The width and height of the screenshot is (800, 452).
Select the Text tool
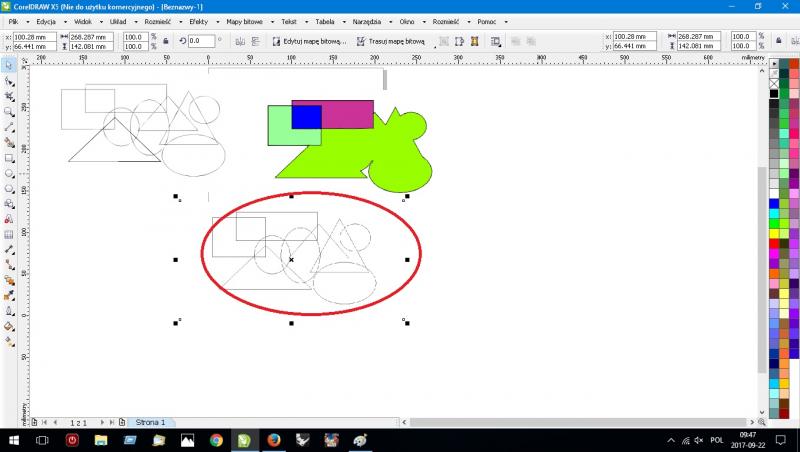(9, 218)
